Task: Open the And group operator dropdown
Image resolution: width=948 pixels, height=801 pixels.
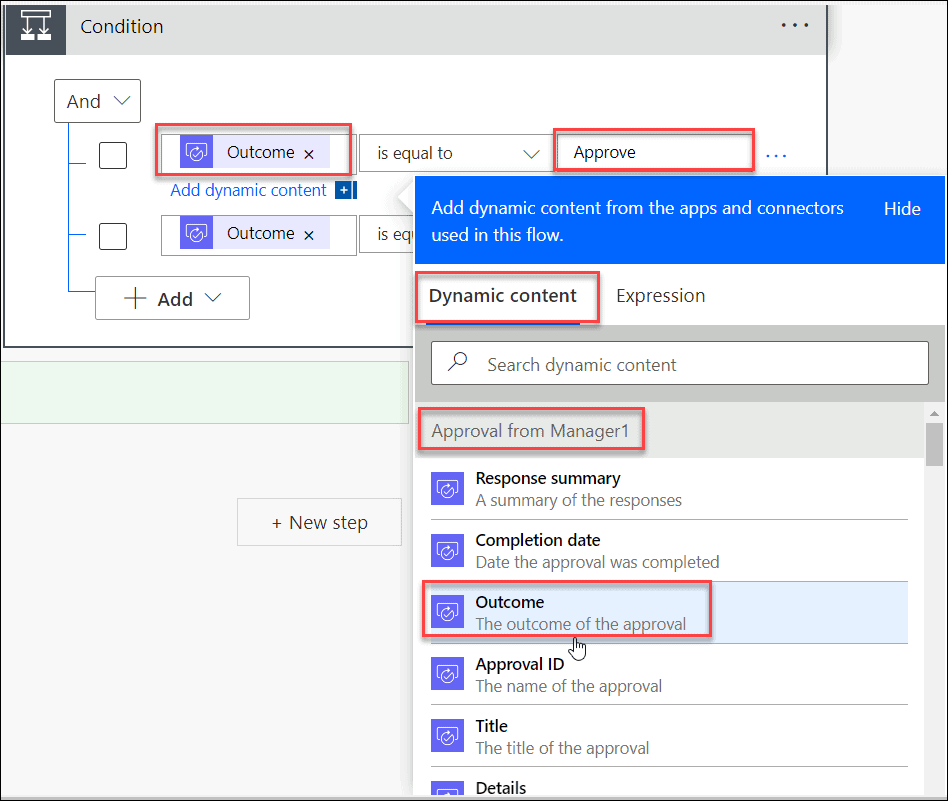Action: click(x=97, y=101)
